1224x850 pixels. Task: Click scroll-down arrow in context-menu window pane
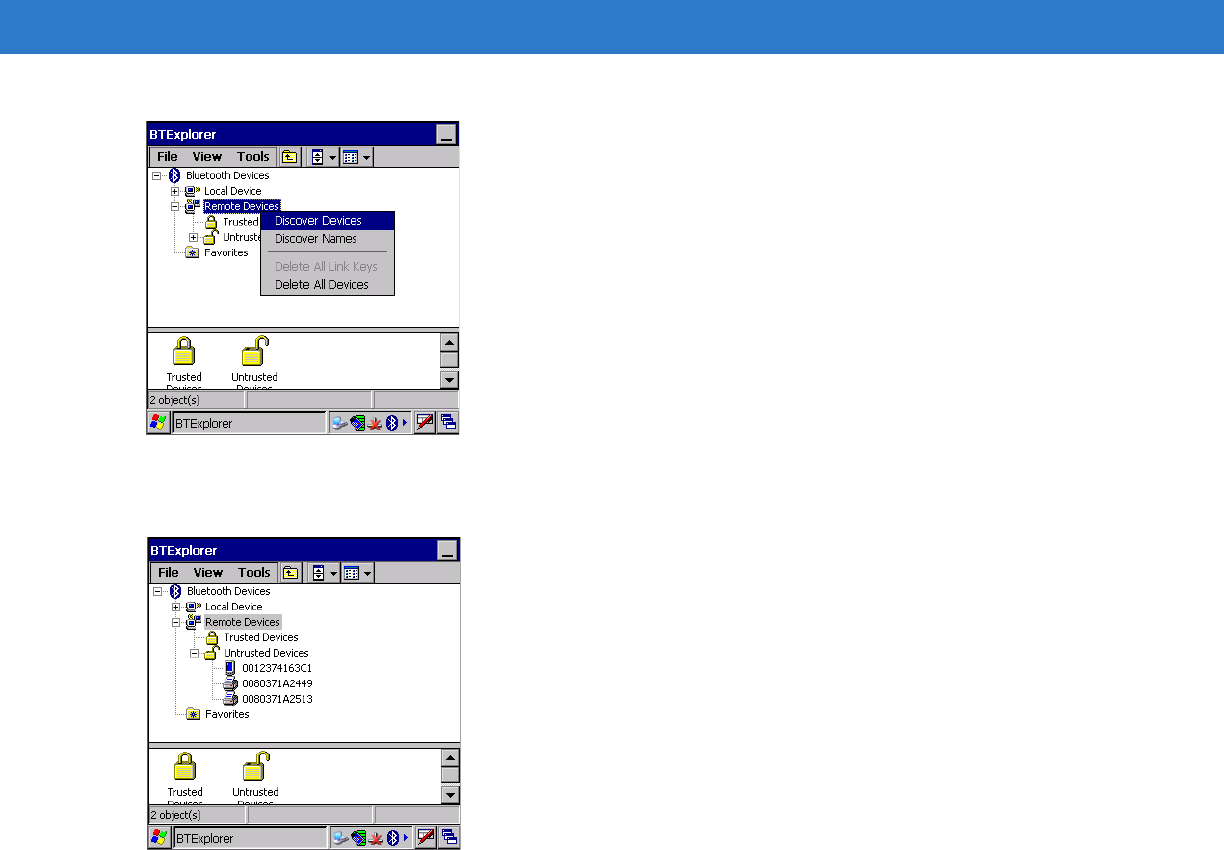(x=450, y=380)
